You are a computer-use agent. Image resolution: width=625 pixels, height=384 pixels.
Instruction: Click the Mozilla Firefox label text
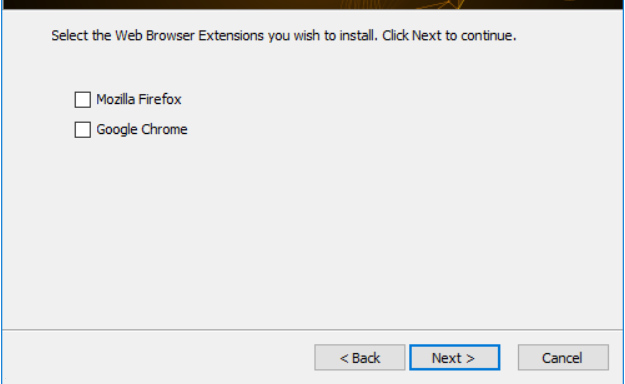coord(139,99)
